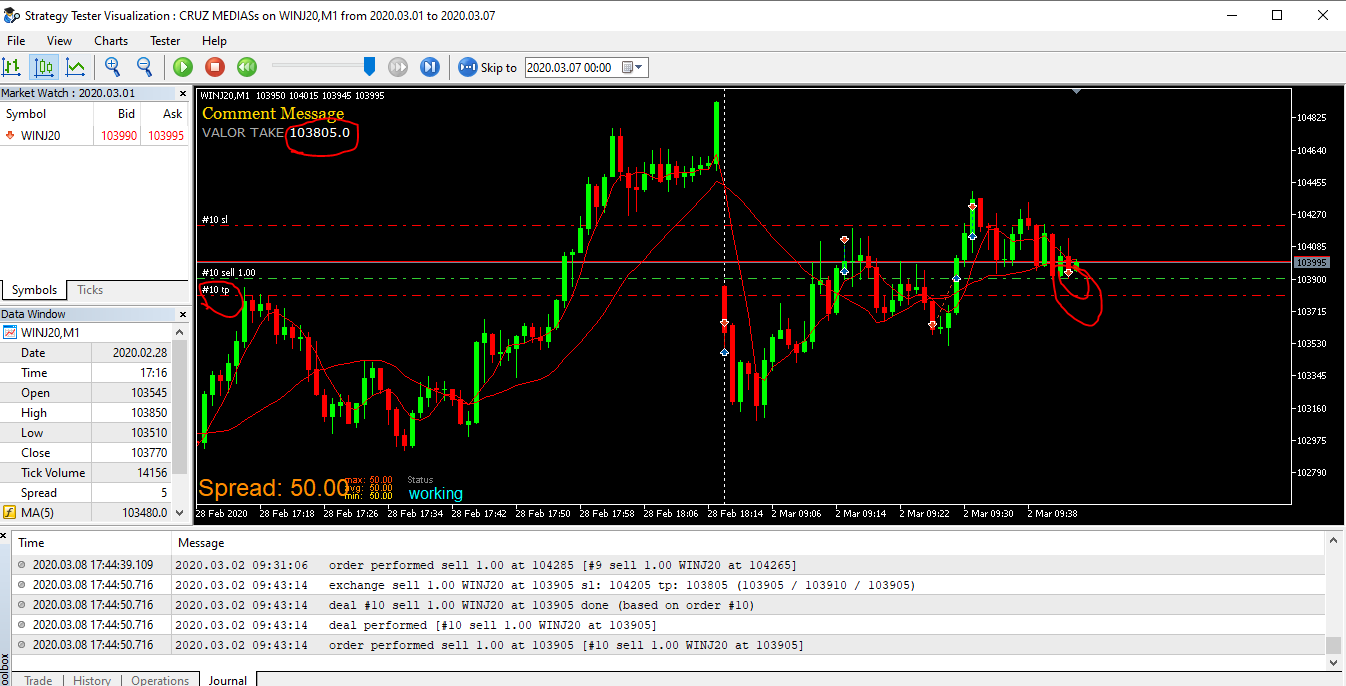The width and height of the screenshot is (1346, 686).
Task: Switch to the History tab
Action: pyautogui.click(x=92, y=680)
